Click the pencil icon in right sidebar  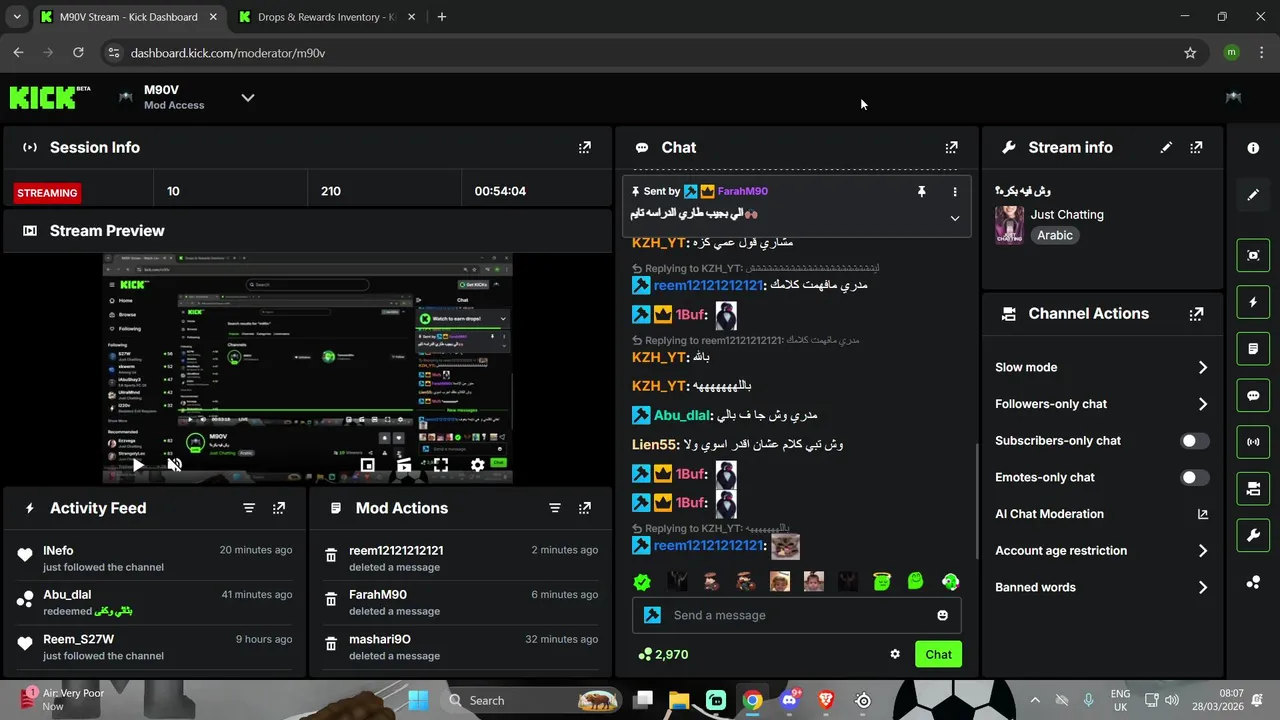[x=1253, y=195]
